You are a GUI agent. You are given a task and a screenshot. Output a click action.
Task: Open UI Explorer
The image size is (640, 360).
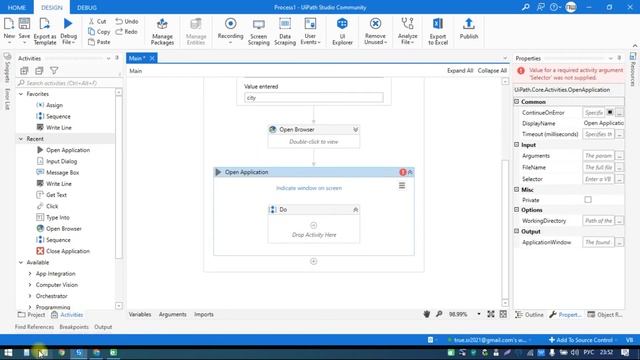coord(342,31)
